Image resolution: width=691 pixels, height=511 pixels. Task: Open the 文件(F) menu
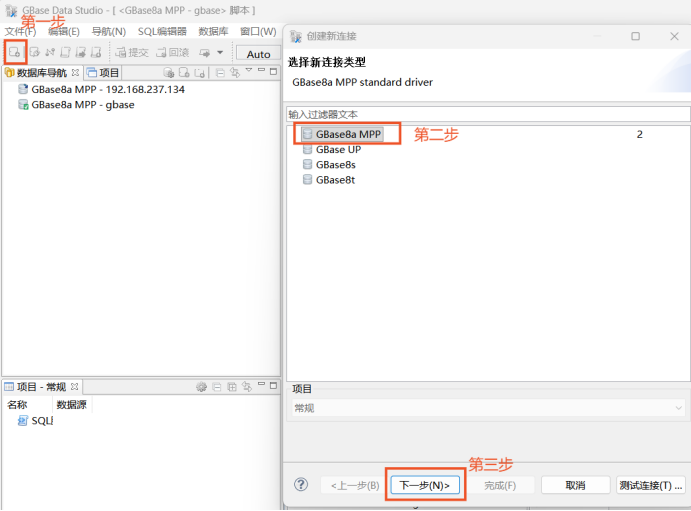click(x=20, y=32)
